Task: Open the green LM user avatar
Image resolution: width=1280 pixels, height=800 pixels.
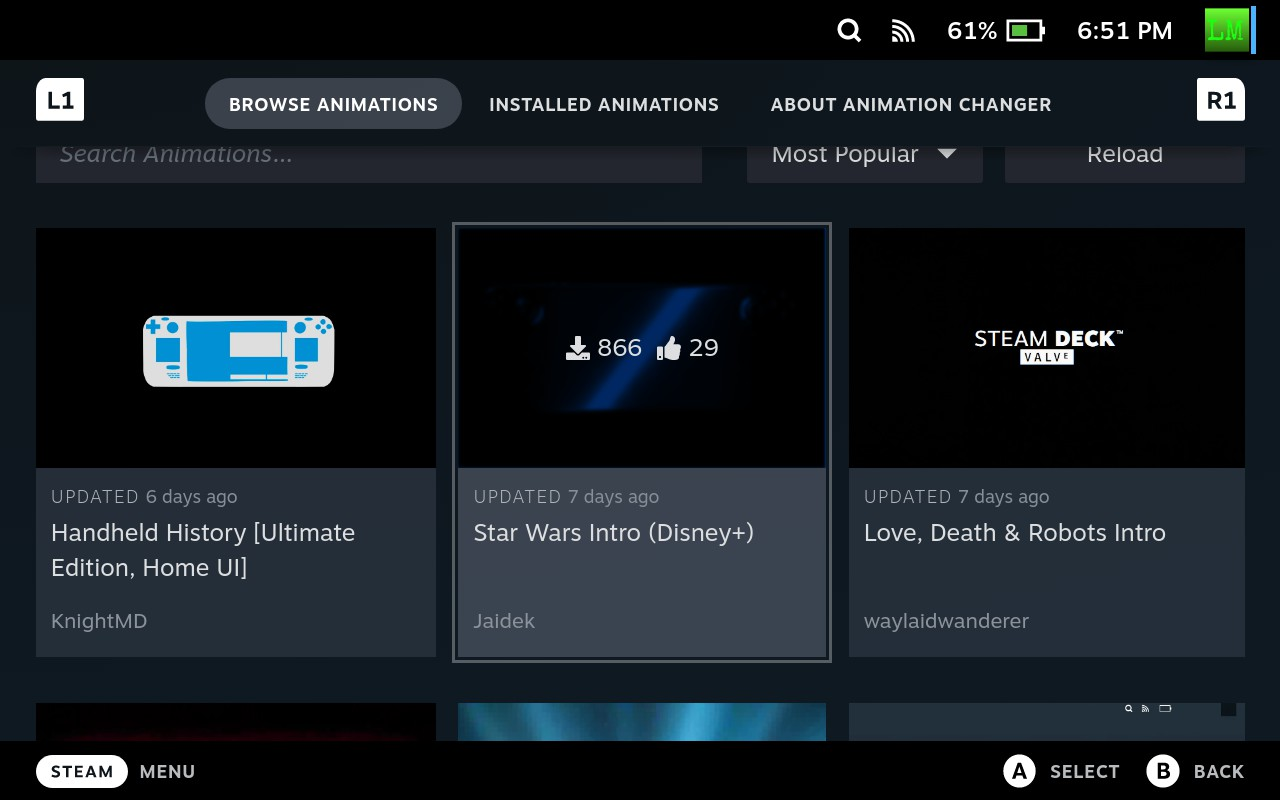Action: click(x=1227, y=30)
